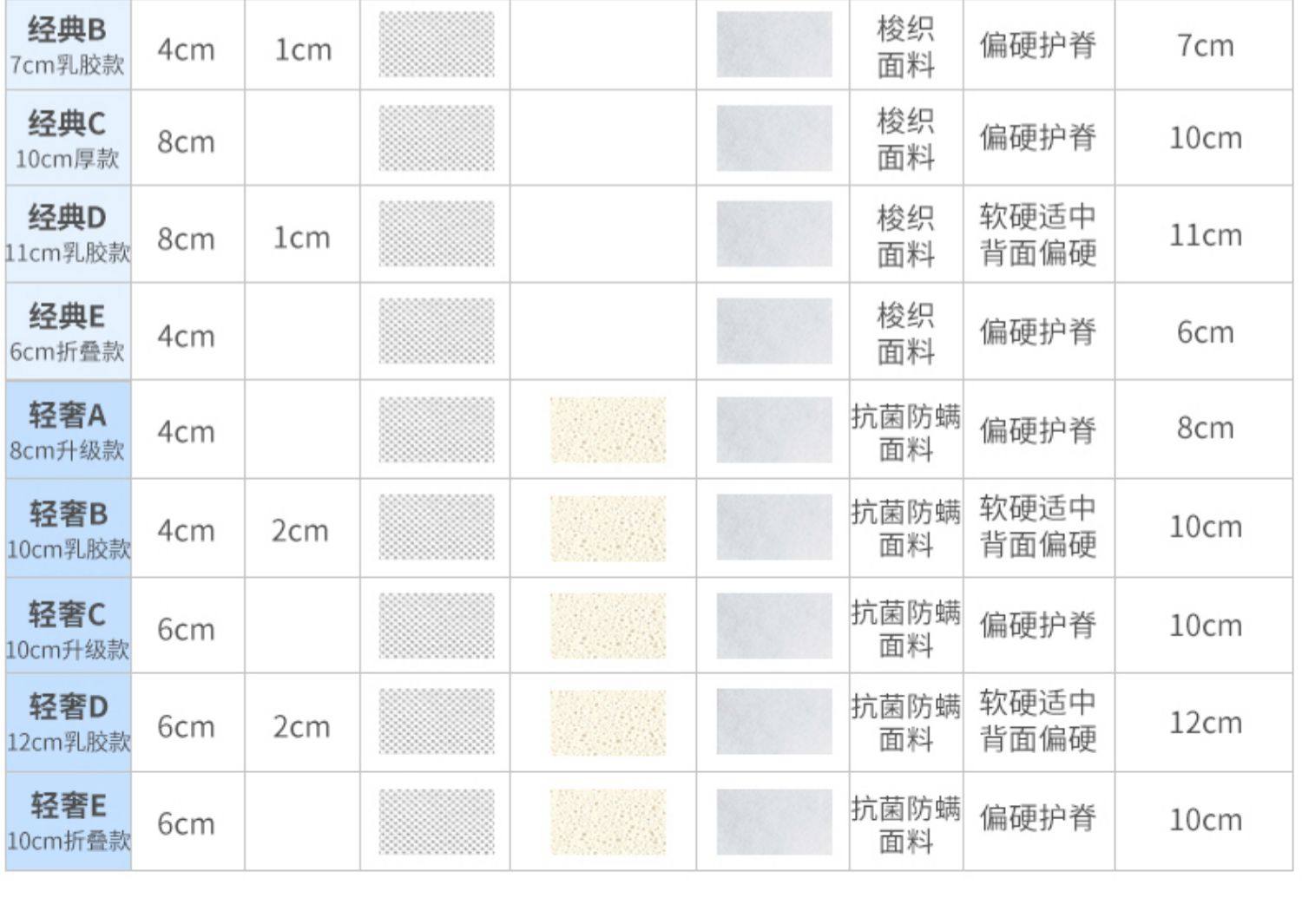Click the 轻奢E 10cm折叠款 row label
Viewport: 1302px width, 924px height.
[x=68, y=821]
